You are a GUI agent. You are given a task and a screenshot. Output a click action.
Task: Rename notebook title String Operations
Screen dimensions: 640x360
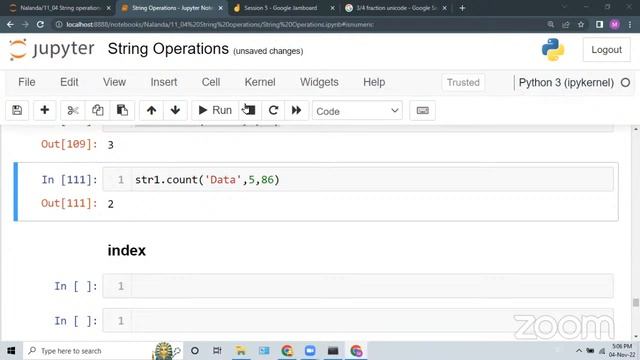tap(168, 49)
